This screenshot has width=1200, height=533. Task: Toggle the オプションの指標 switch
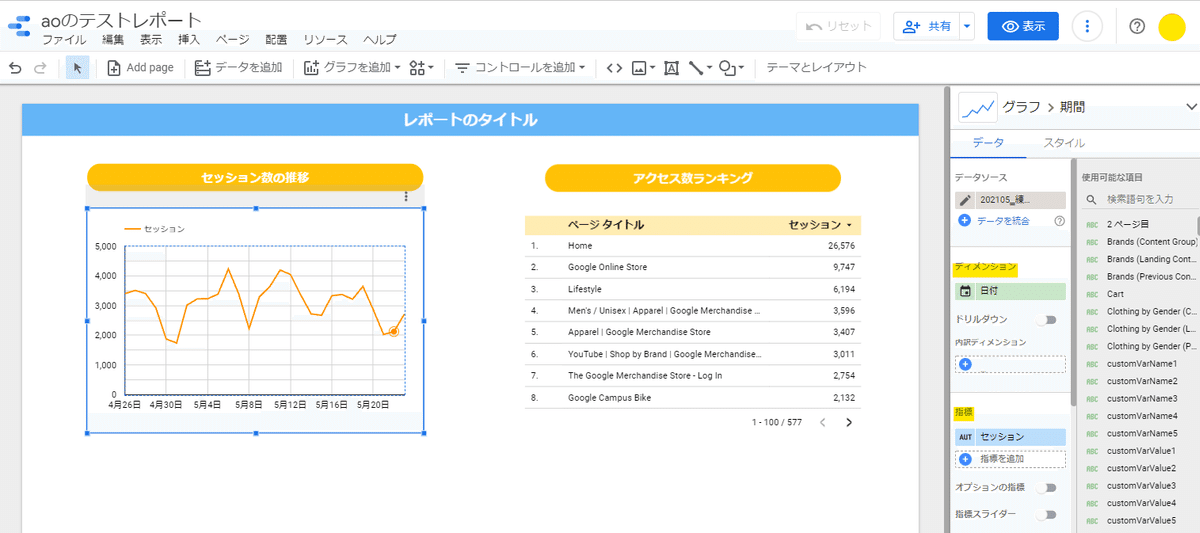click(1047, 487)
